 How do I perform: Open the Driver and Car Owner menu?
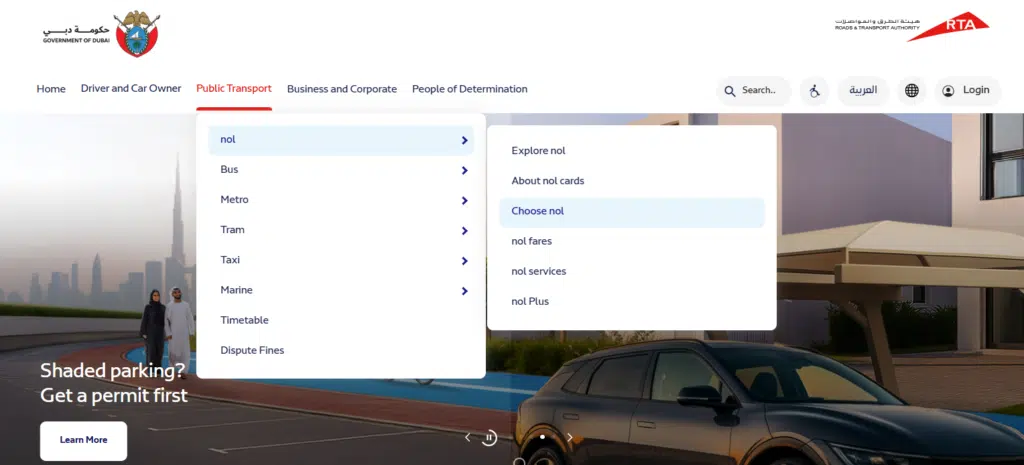(x=131, y=89)
